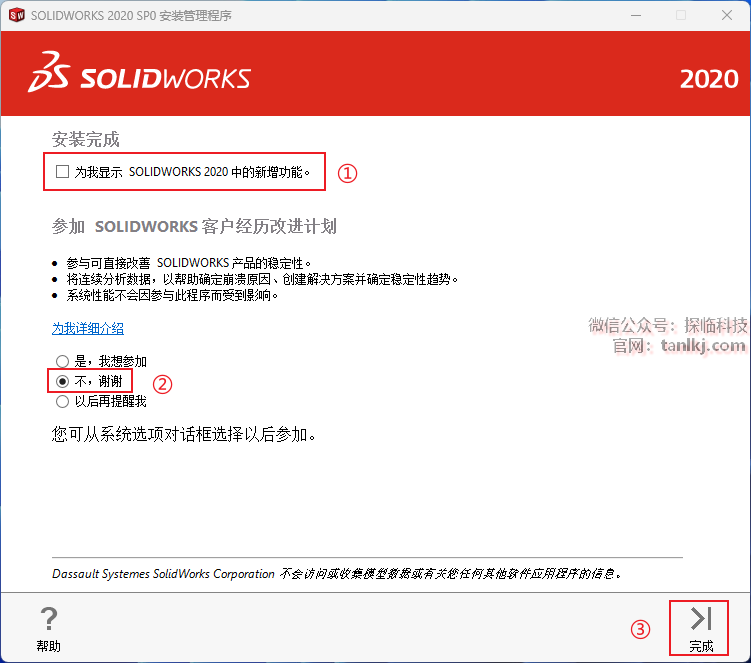Click the SOLIDWORKS logo in red banner

point(139,73)
